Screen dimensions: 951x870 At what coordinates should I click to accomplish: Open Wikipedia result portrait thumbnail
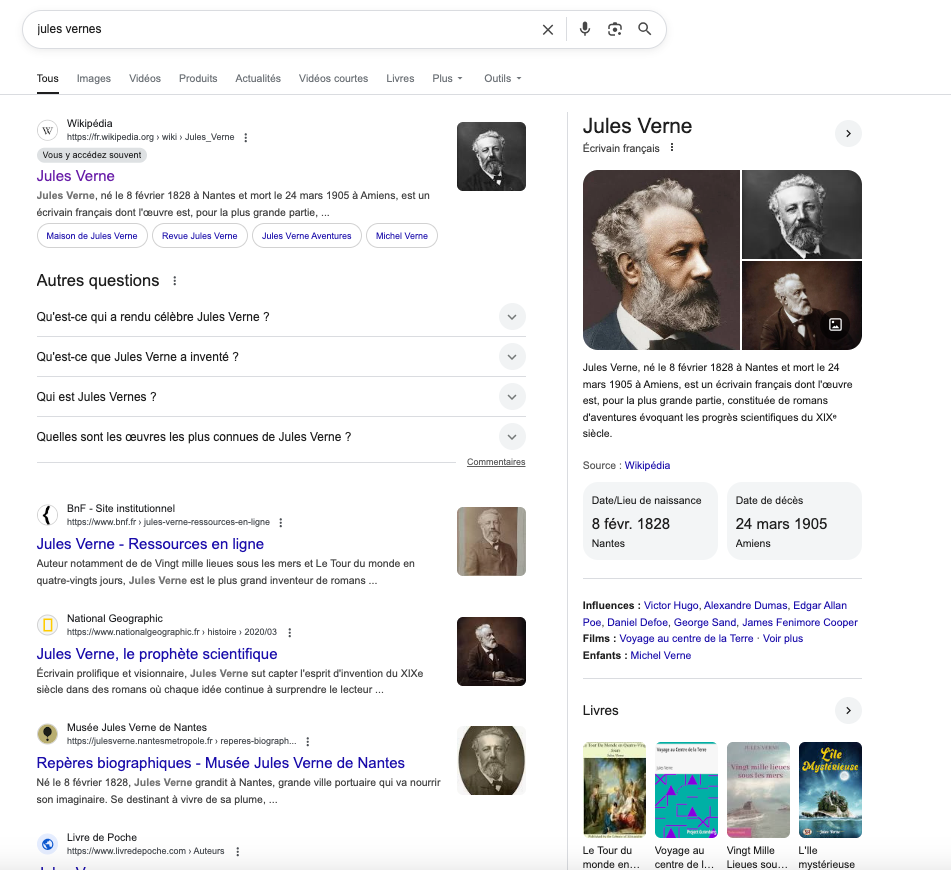(x=491, y=157)
